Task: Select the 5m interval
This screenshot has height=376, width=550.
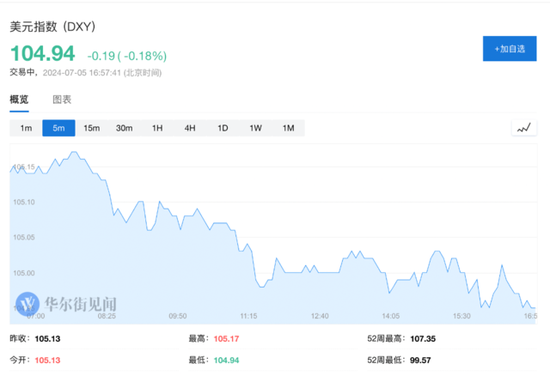Action: coord(59,128)
